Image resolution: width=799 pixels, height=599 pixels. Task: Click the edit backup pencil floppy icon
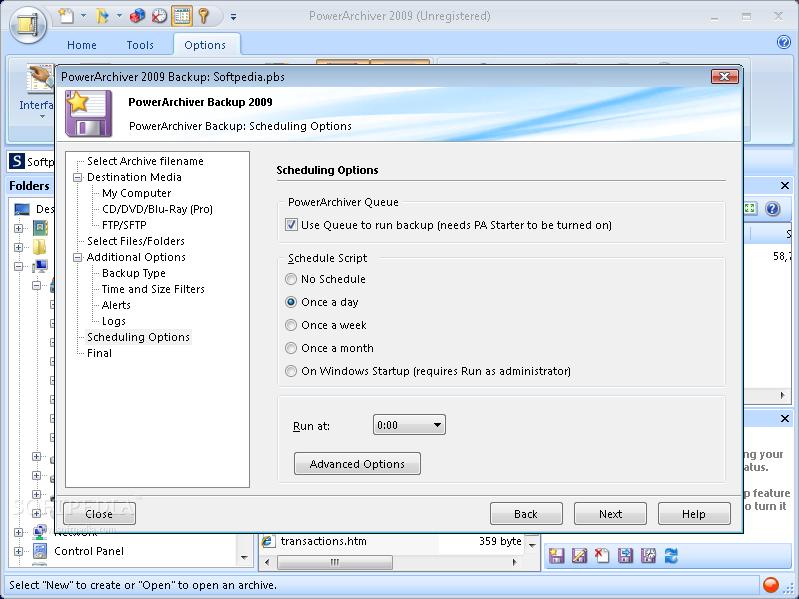pyautogui.click(x=579, y=555)
